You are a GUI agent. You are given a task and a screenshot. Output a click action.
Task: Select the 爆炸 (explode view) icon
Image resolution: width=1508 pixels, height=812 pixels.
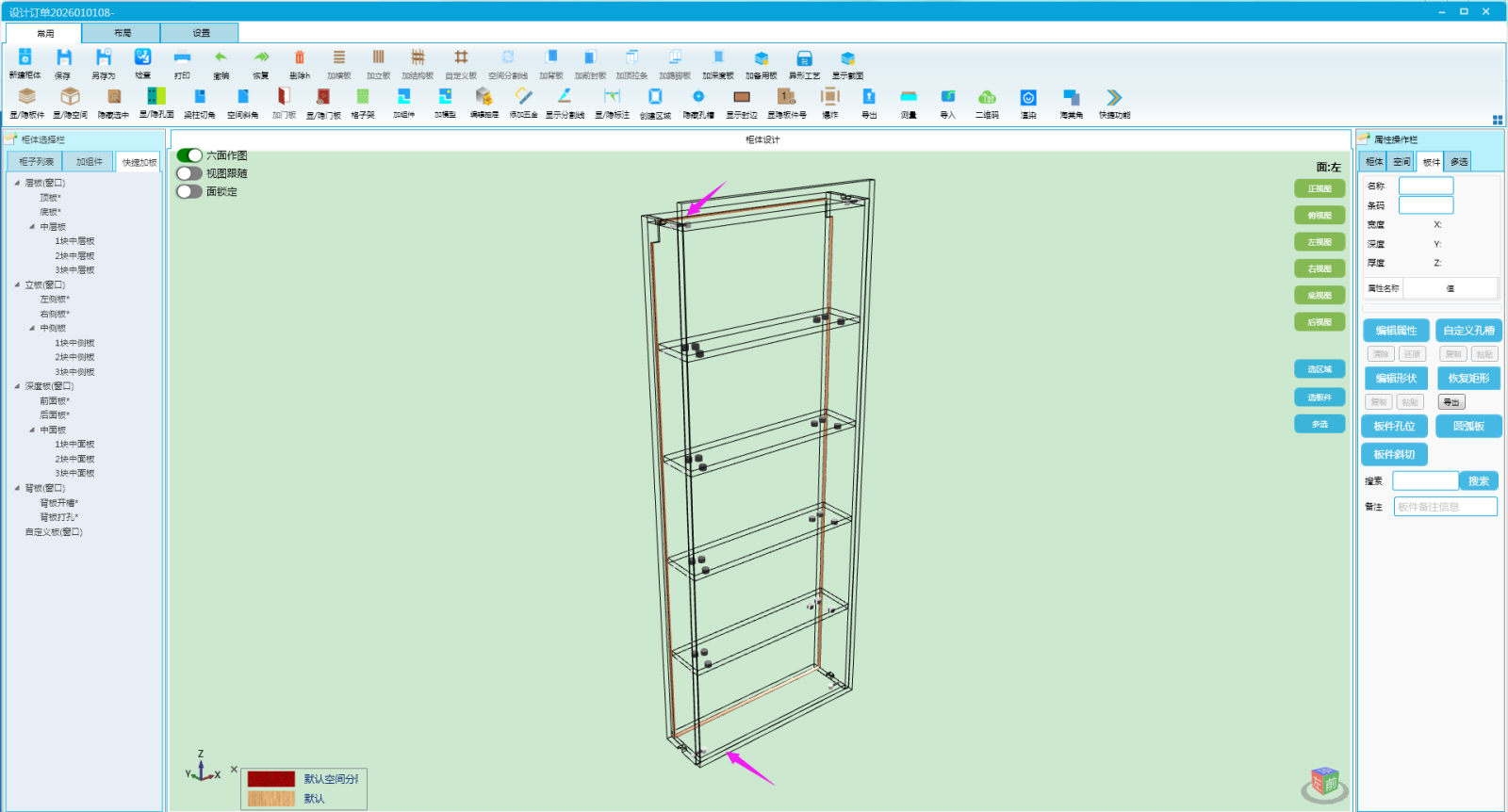point(829,96)
